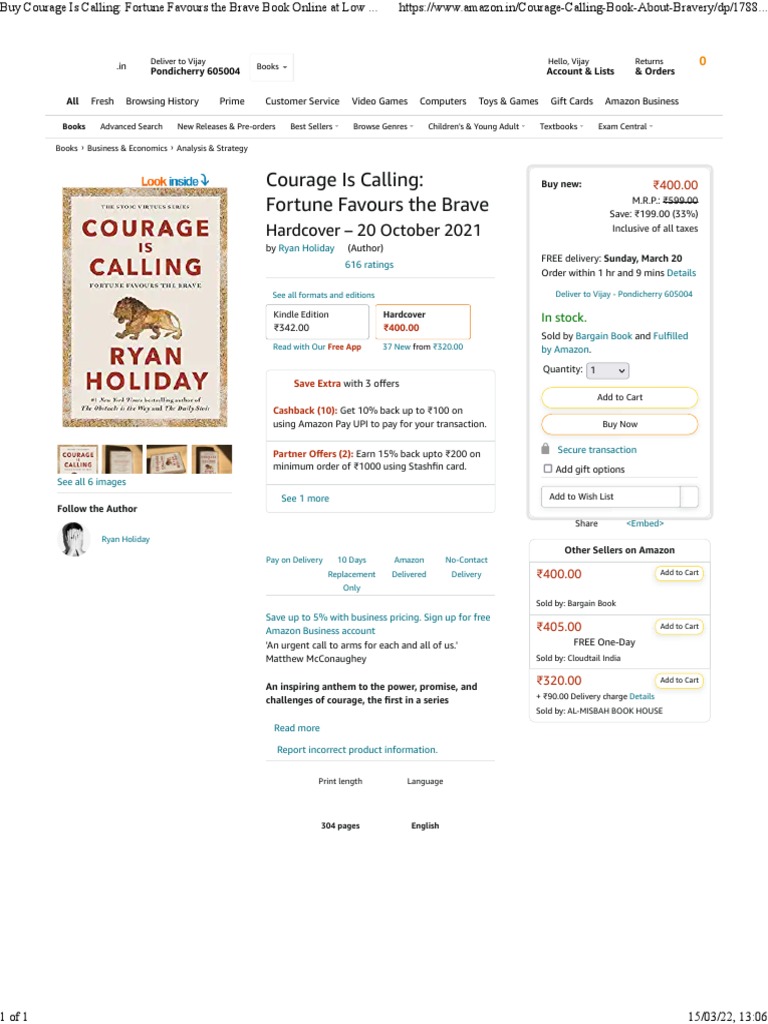Open the Best Sellers menu
Screen dimensions: 768x1024
click(x=314, y=127)
